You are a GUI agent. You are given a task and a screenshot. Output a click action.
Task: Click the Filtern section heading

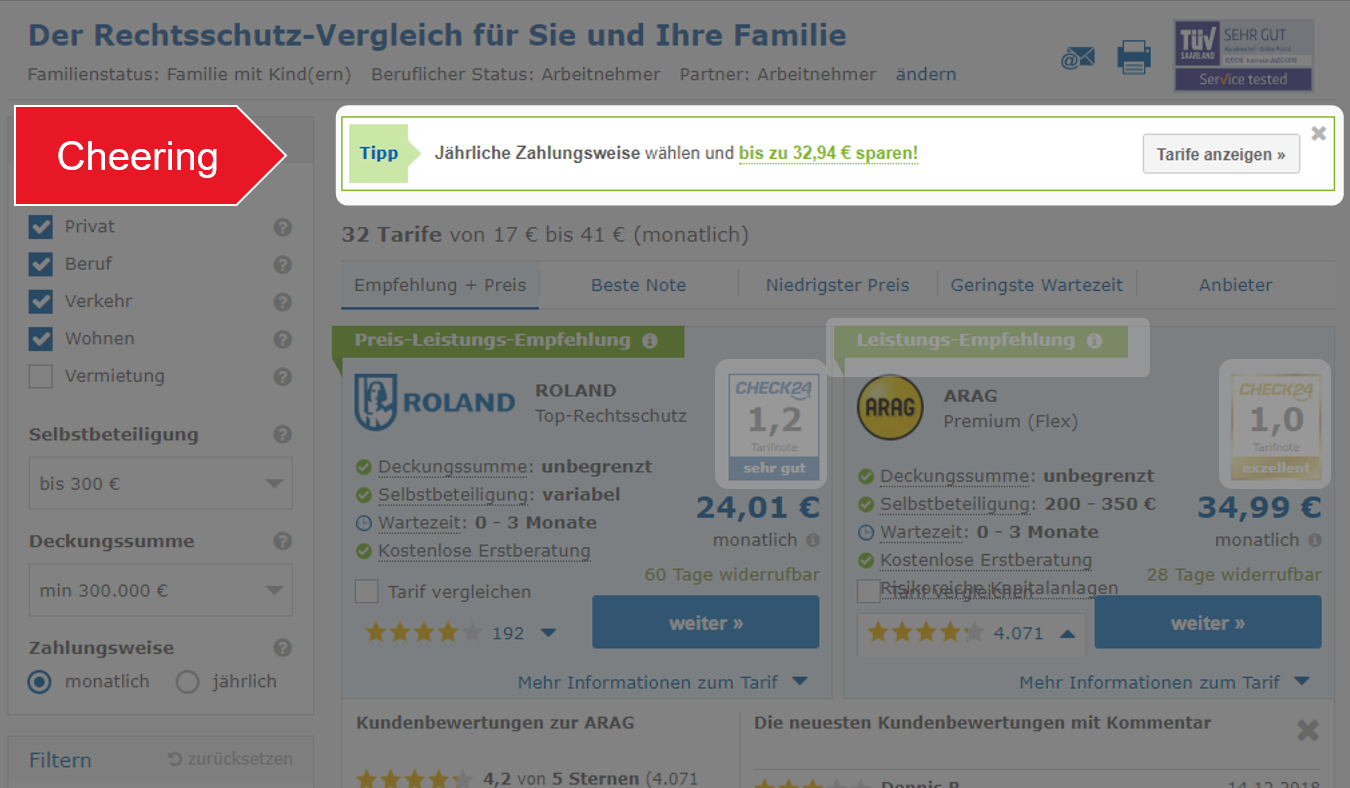[60, 760]
